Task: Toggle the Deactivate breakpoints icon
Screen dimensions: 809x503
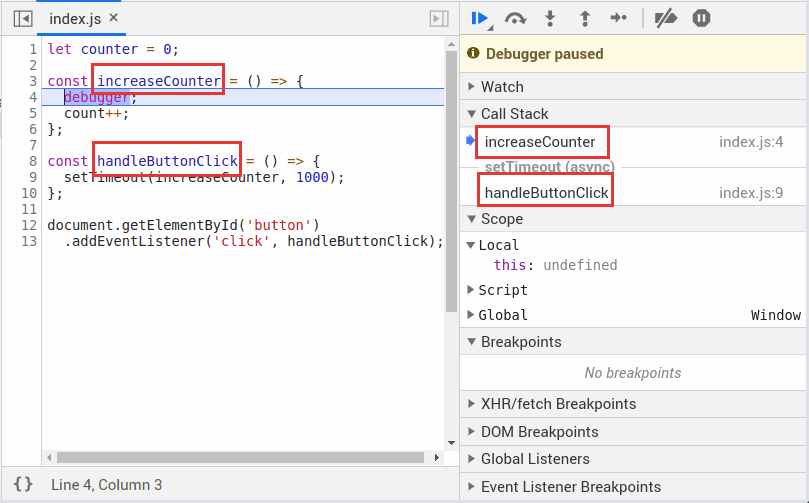Action: [664, 18]
